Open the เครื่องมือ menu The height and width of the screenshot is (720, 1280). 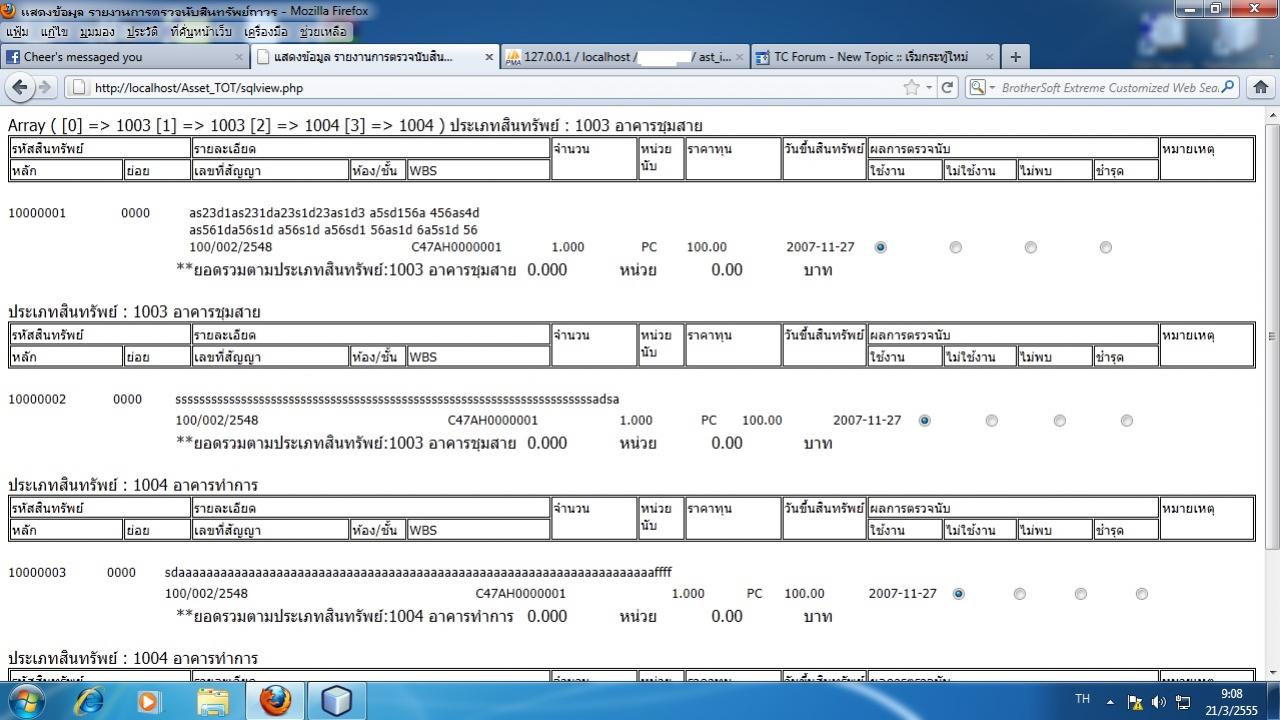pyautogui.click(x=265, y=31)
